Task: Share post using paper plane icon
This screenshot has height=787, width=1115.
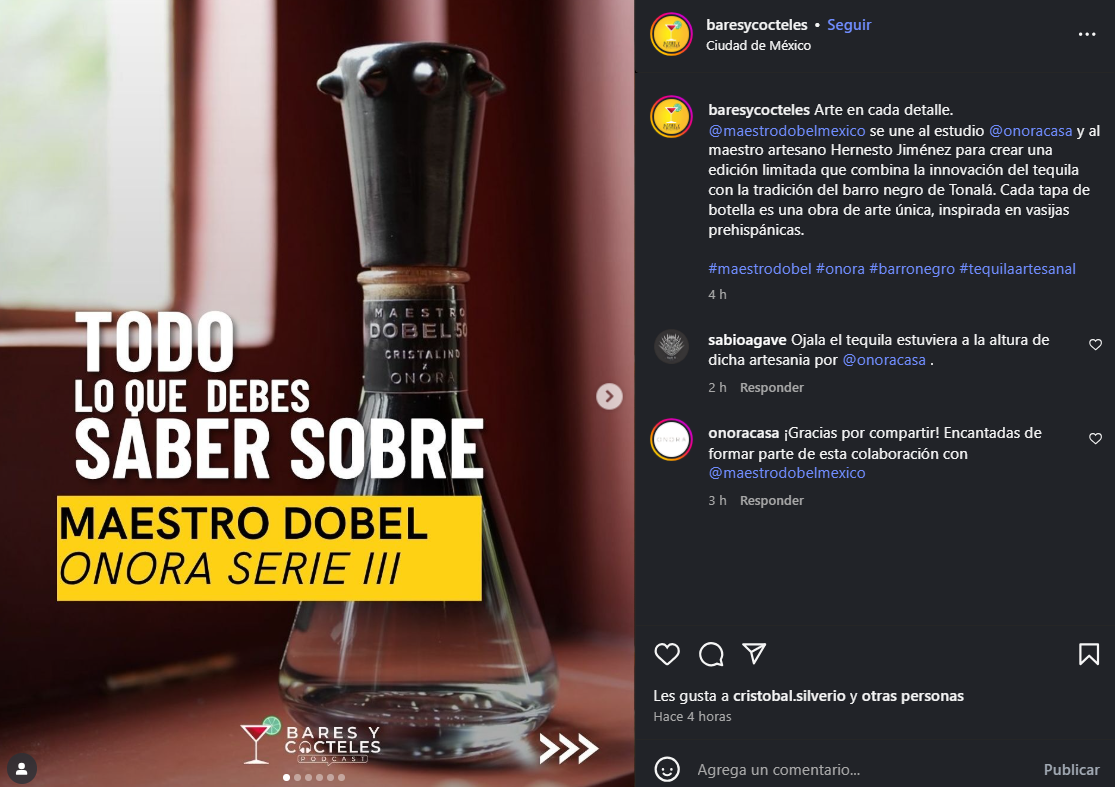Action: [754, 653]
